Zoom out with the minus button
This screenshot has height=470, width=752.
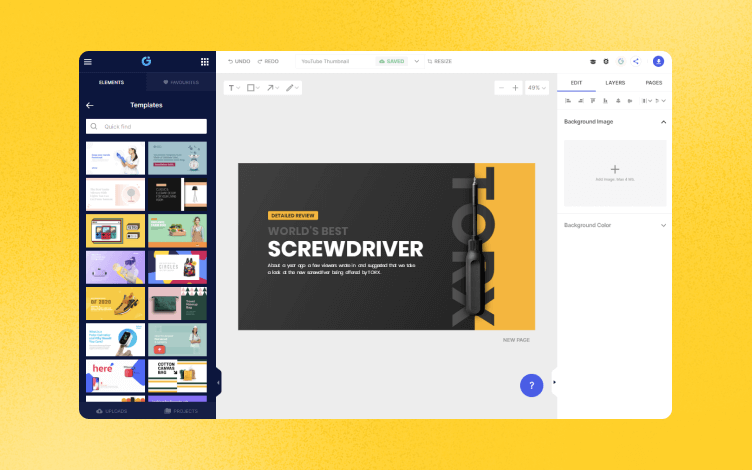[x=502, y=88]
